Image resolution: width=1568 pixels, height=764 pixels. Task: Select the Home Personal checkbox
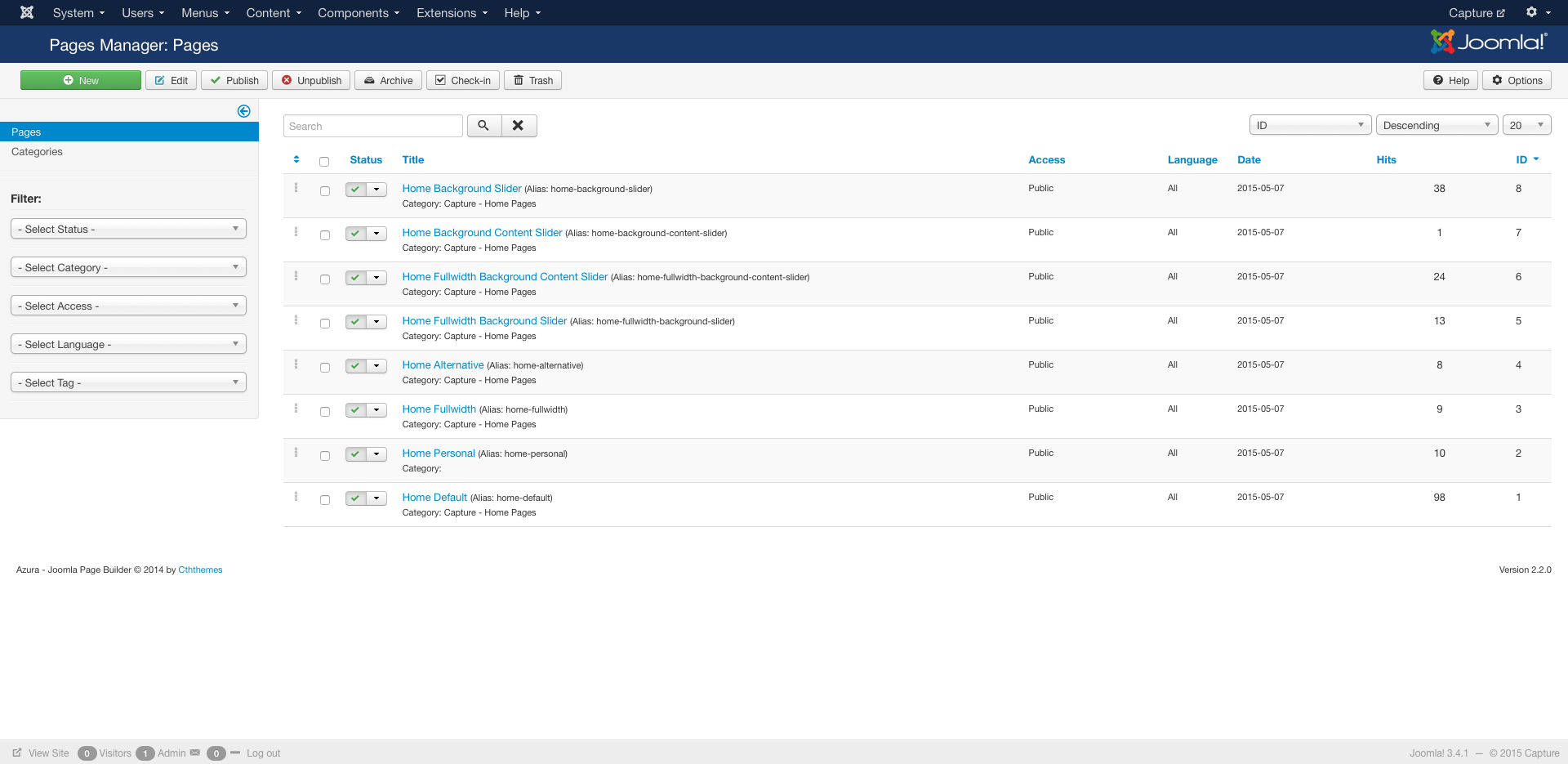(x=324, y=456)
